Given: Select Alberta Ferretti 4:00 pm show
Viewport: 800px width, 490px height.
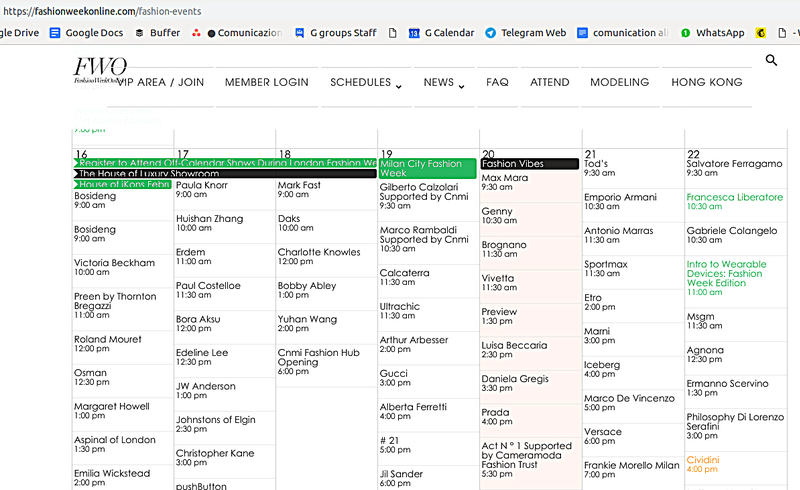Looking at the screenshot, I should (413, 411).
